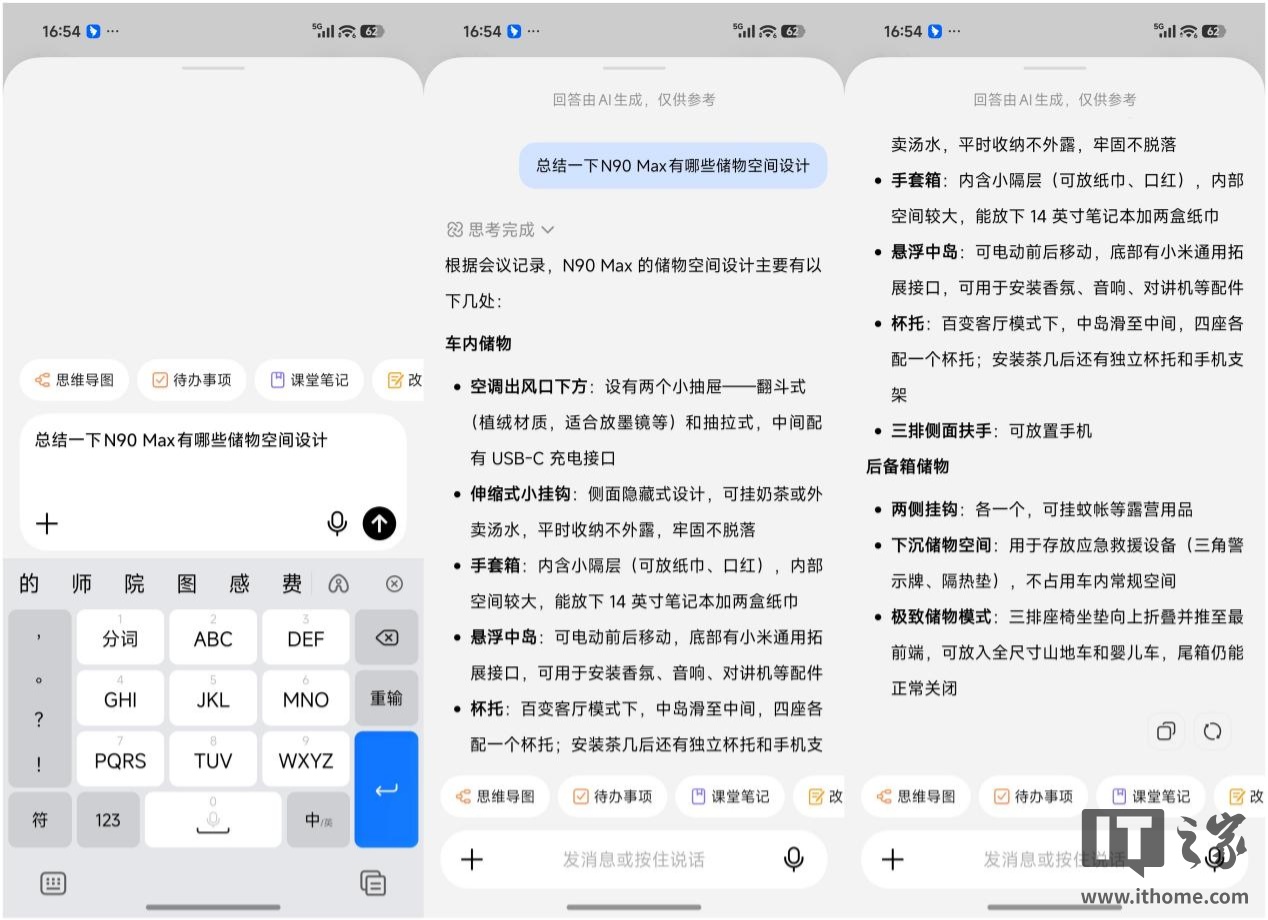Viewport: 1268px width, 920px height.
Task: Tap the GHI key
Action: click(x=120, y=698)
